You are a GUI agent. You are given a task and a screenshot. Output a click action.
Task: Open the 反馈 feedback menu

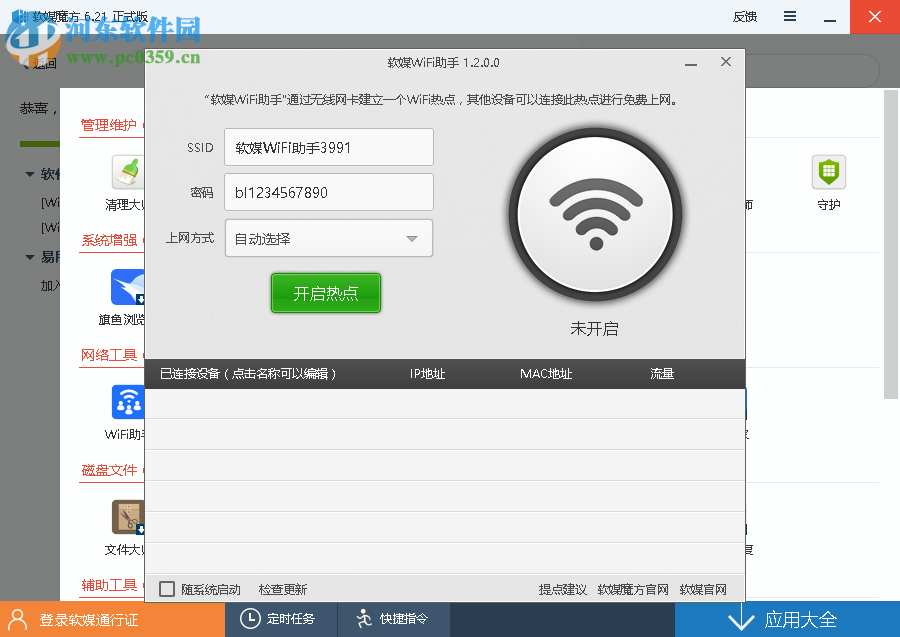point(744,16)
